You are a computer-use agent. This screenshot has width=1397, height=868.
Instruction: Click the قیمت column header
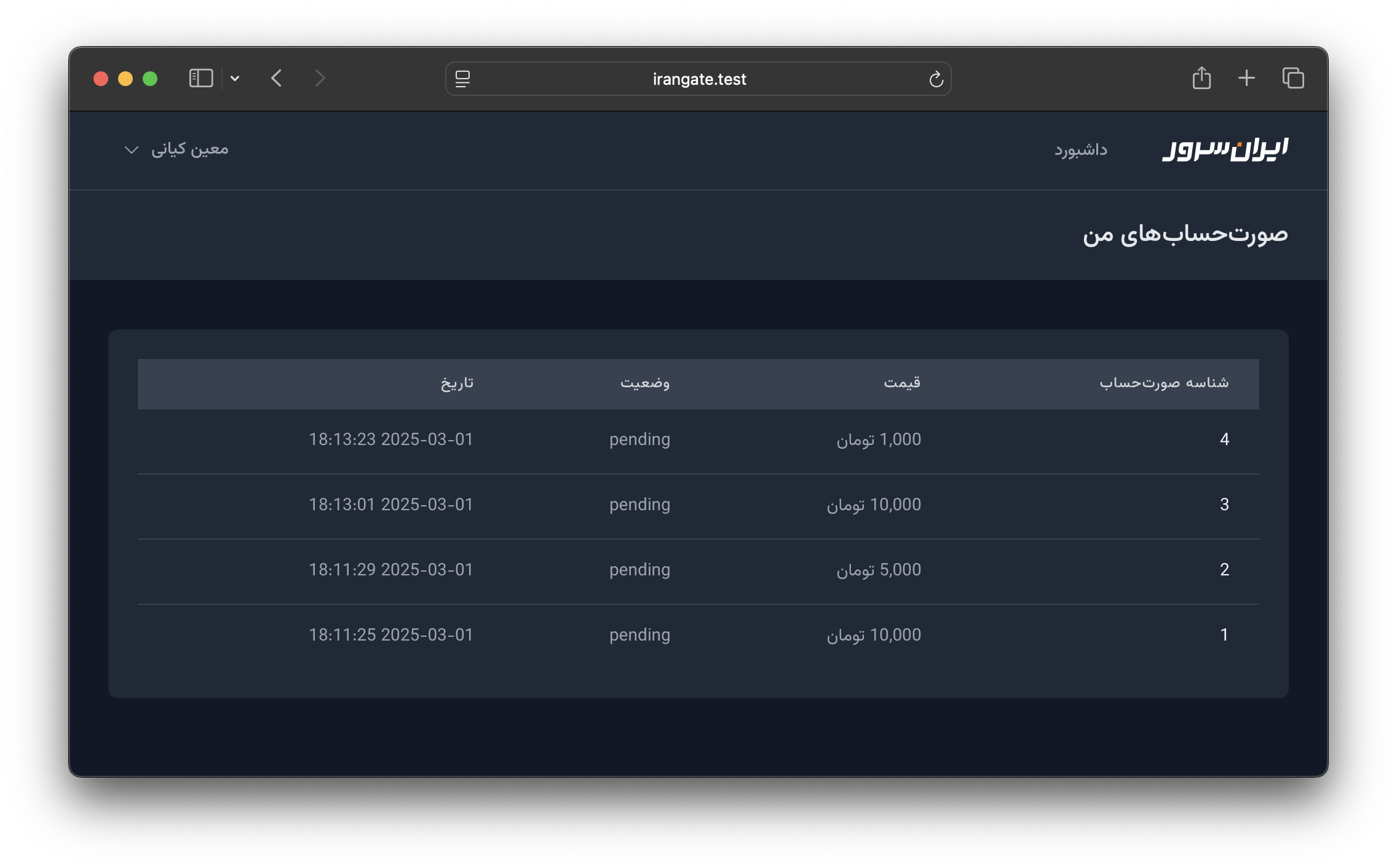pyautogui.click(x=901, y=383)
